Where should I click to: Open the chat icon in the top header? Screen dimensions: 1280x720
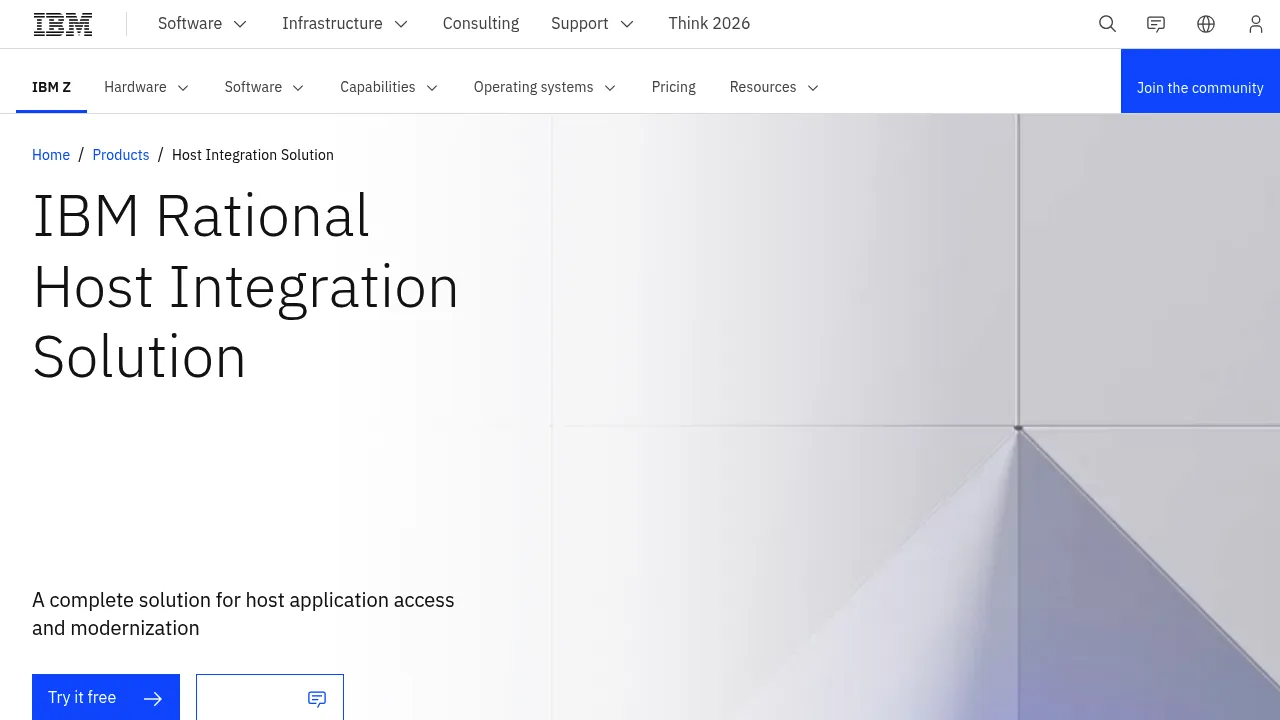pyautogui.click(x=1156, y=24)
